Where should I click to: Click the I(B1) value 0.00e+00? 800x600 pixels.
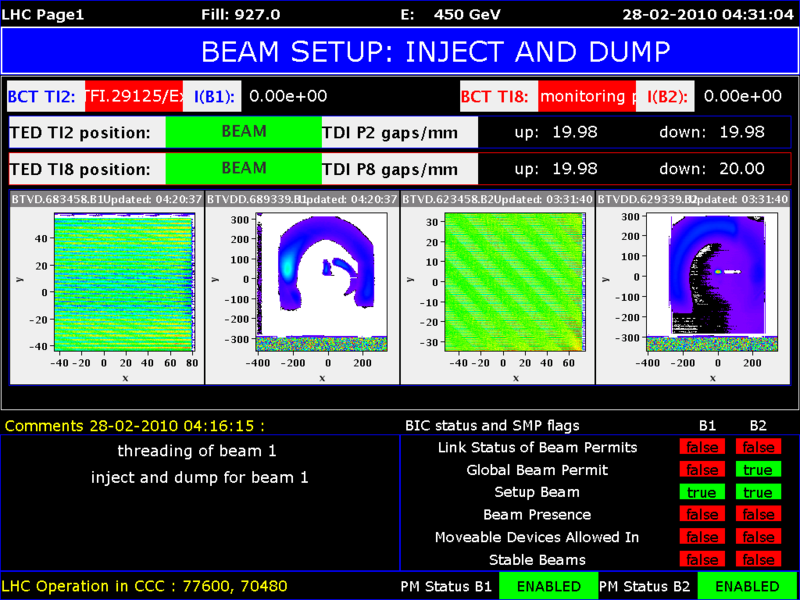(288, 96)
